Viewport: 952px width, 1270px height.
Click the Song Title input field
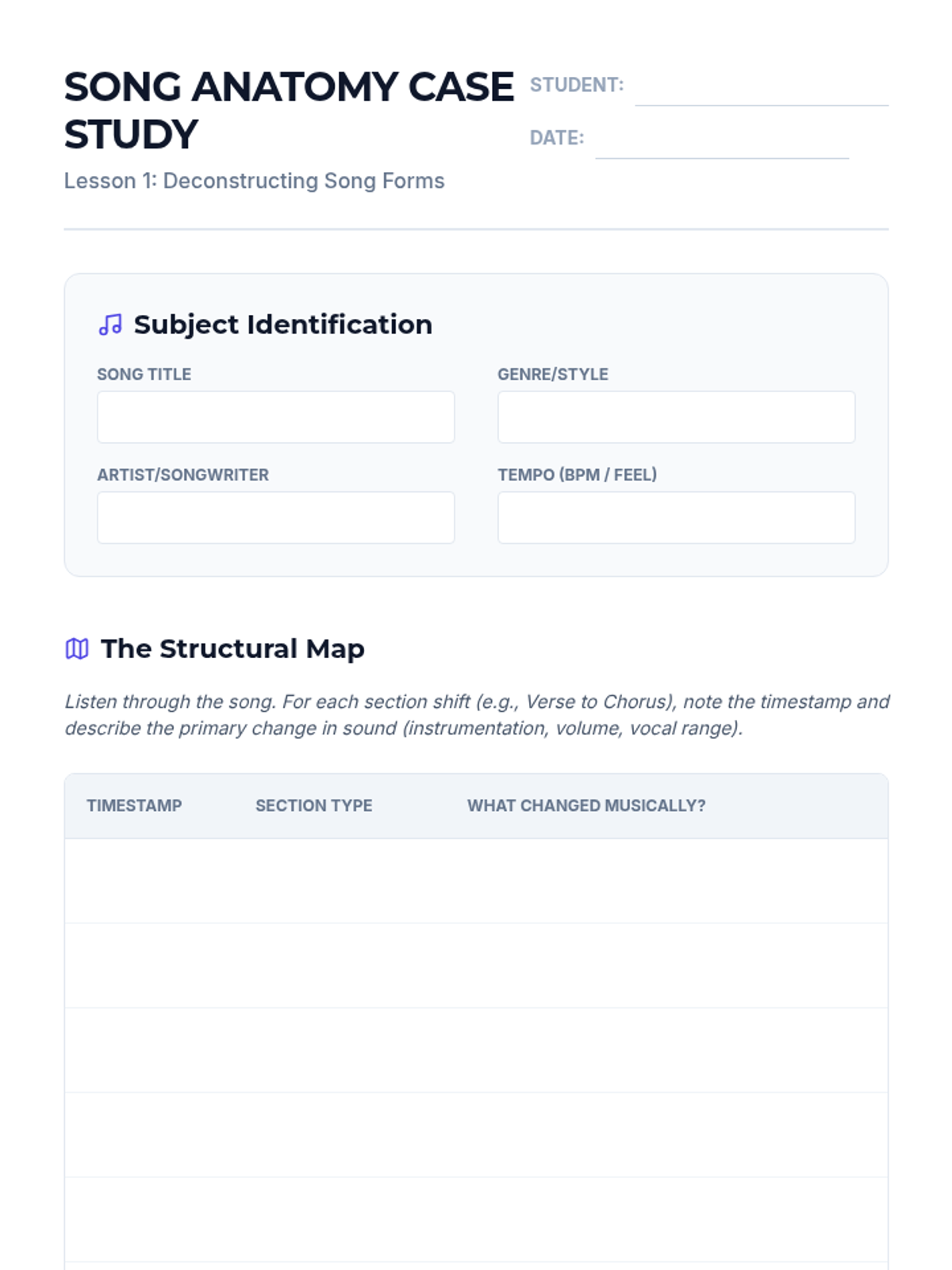pyautogui.click(x=275, y=417)
